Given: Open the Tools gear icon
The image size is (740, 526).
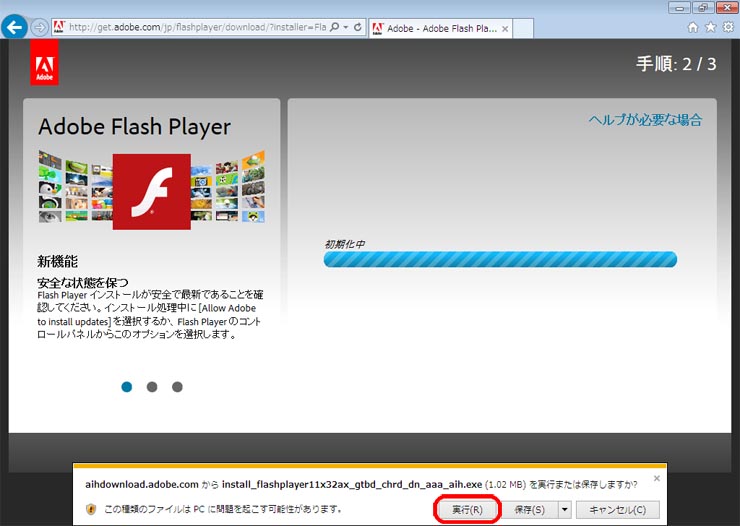Looking at the screenshot, I should [x=728, y=27].
